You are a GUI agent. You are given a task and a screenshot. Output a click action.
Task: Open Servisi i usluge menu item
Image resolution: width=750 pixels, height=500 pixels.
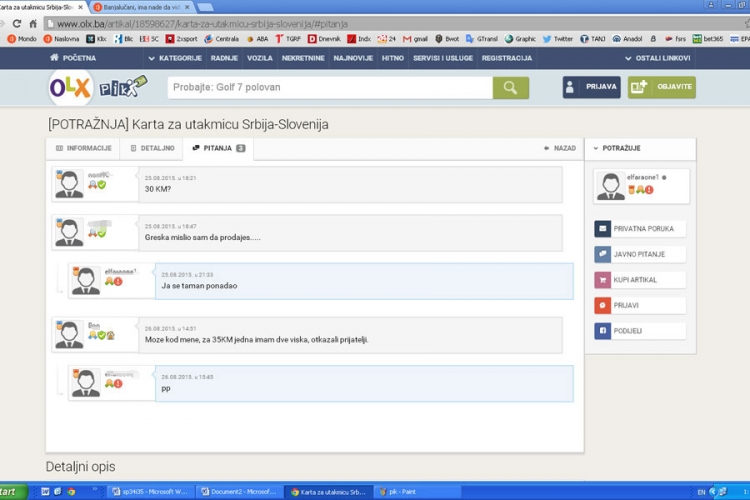coord(443,58)
